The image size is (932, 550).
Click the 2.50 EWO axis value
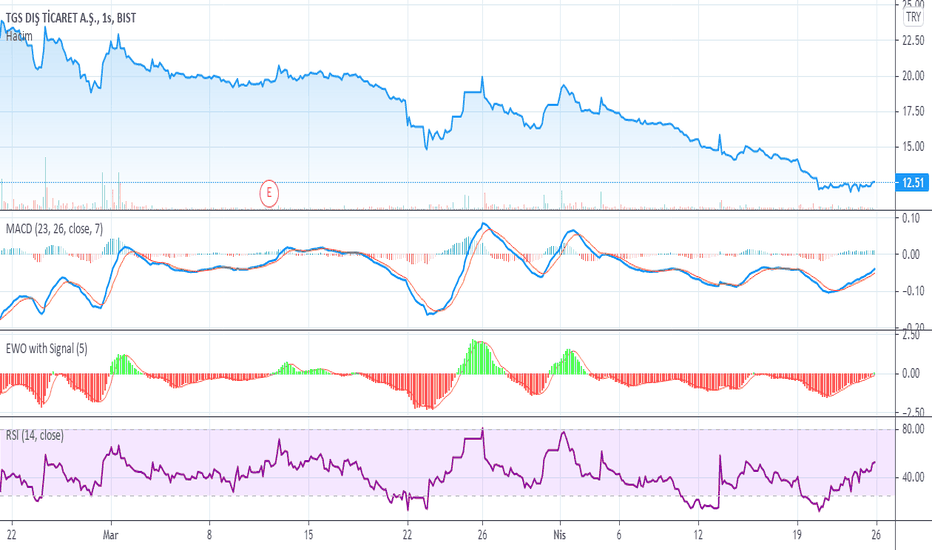(911, 335)
